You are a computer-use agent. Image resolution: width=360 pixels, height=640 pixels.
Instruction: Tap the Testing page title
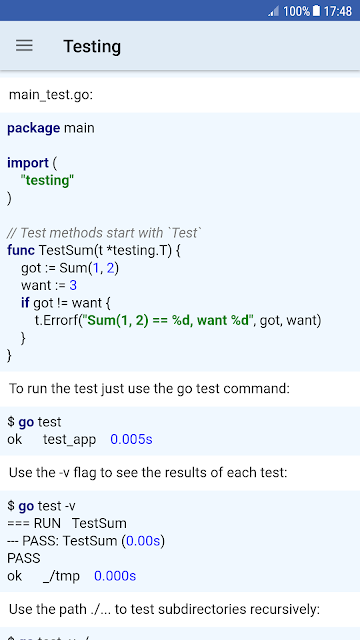[x=92, y=47]
